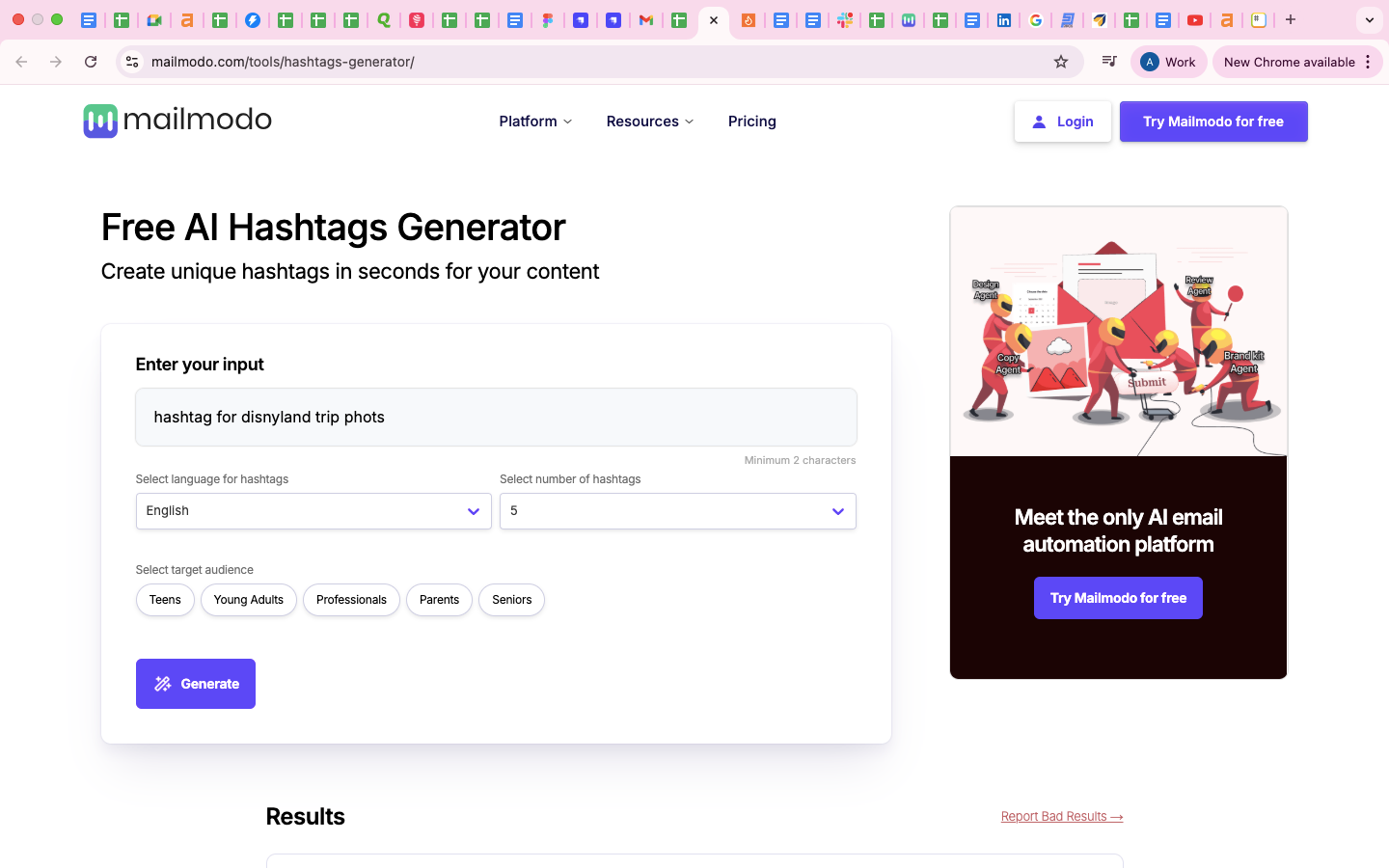The height and width of the screenshot is (868, 1389).
Task: Open new browser tab with plus
Action: click(x=1291, y=20)
